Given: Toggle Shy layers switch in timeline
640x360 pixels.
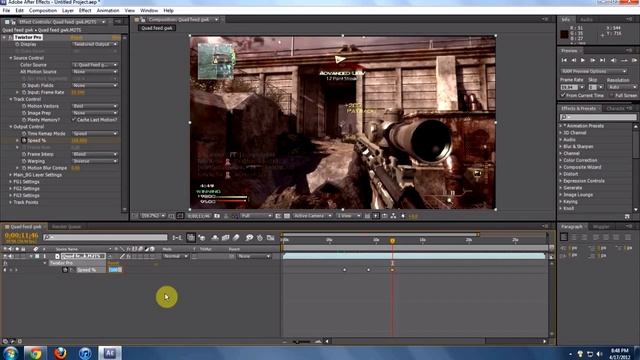Looking at the screenshot, I should coord(215,238).
